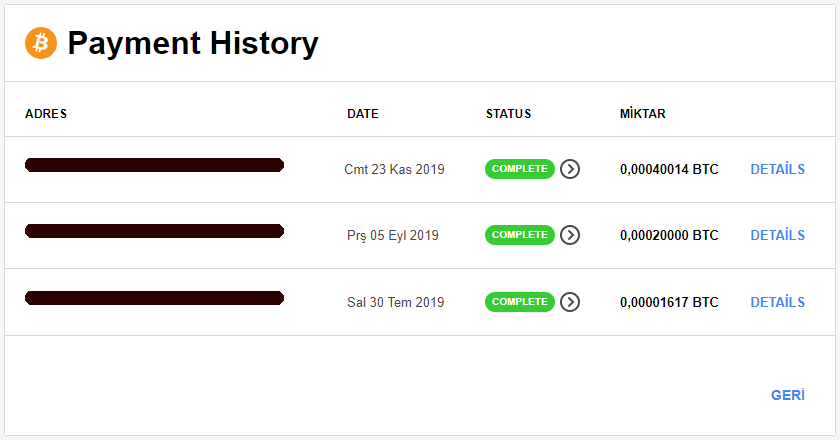840x440 pixels.
Task: Click the 0,00040014 BTC amount
Action: tap(669, 169)
